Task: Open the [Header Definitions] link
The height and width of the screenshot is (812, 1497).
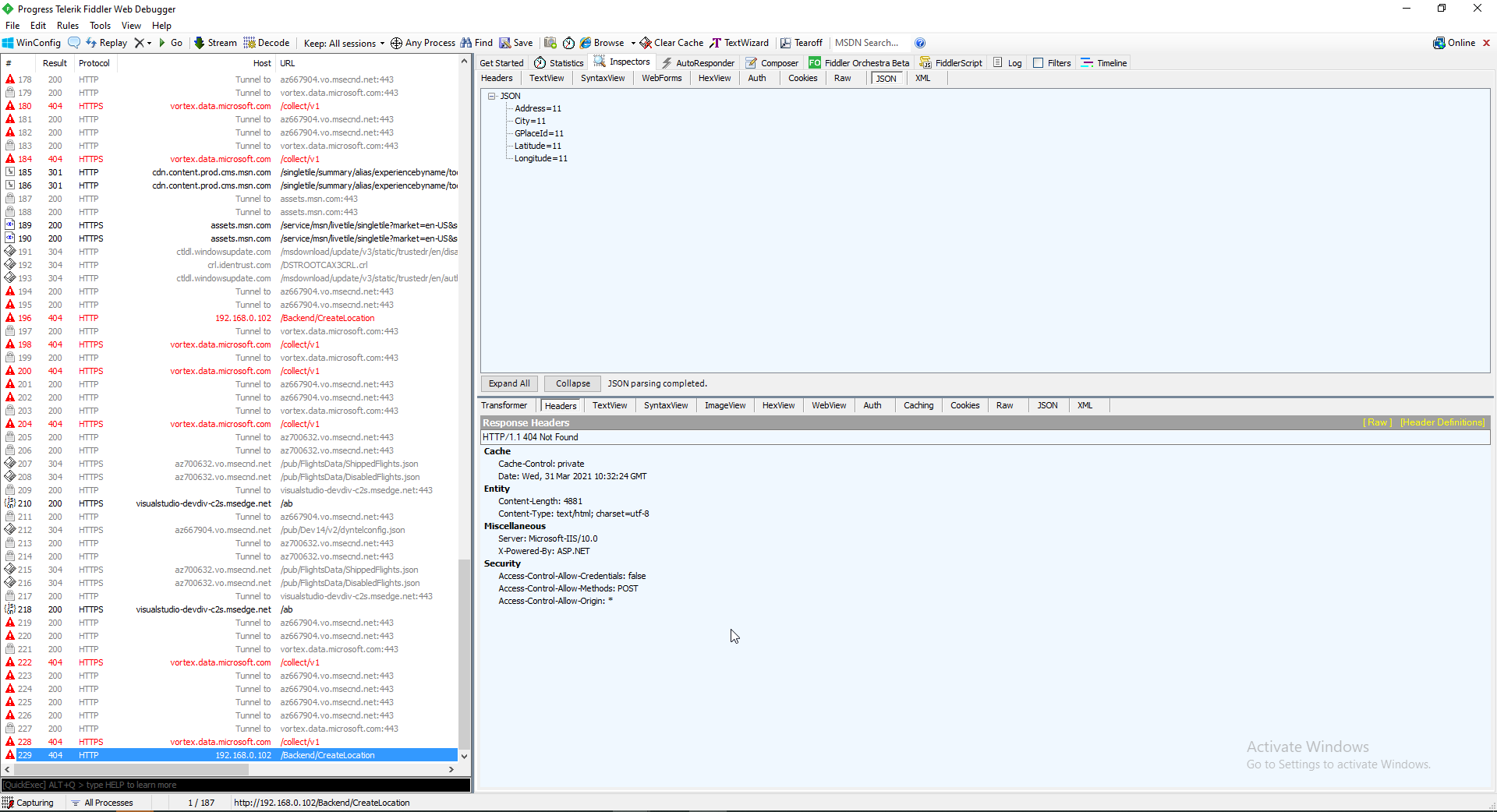Action: (x=1442, y=422)
